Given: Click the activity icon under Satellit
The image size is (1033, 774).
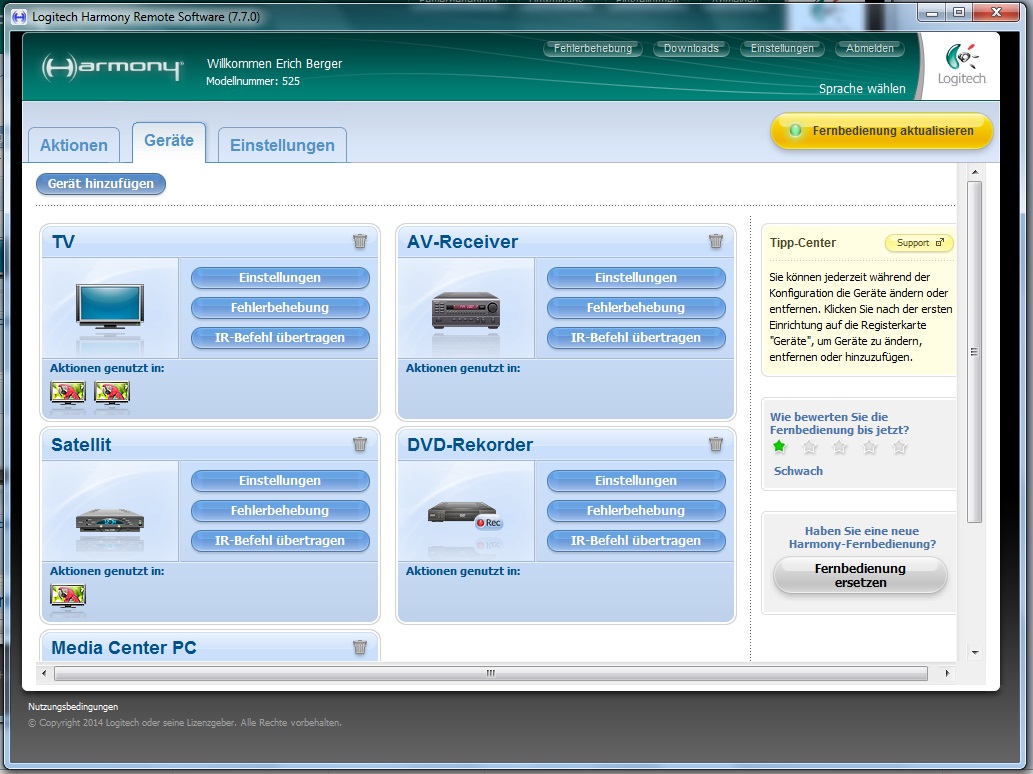Looking at the screenshot, I should 68,596.
